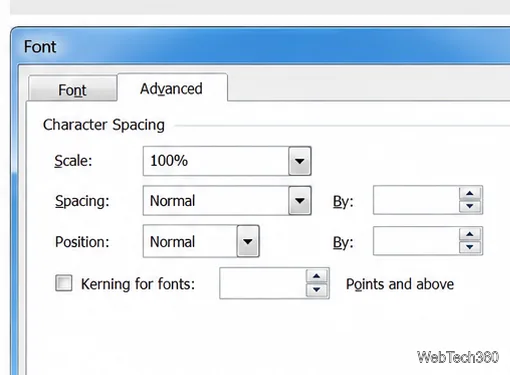Click the Spacing: label
Viewport: 510px width, 375px height.
coord(82,201)
